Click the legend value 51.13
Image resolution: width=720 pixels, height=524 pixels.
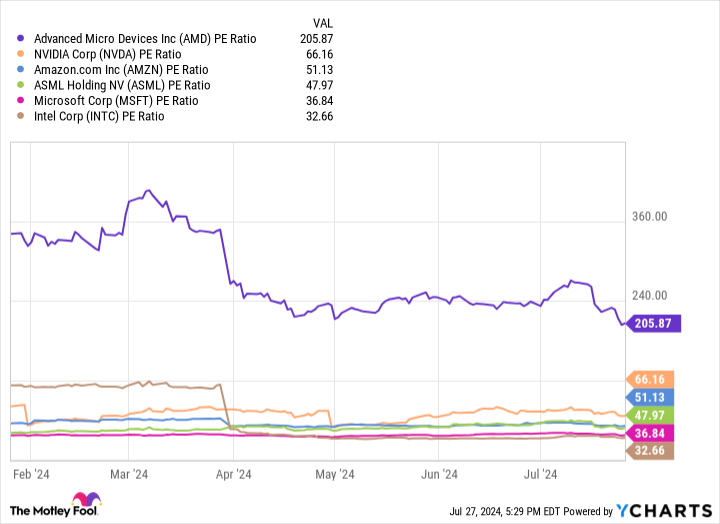319,70
